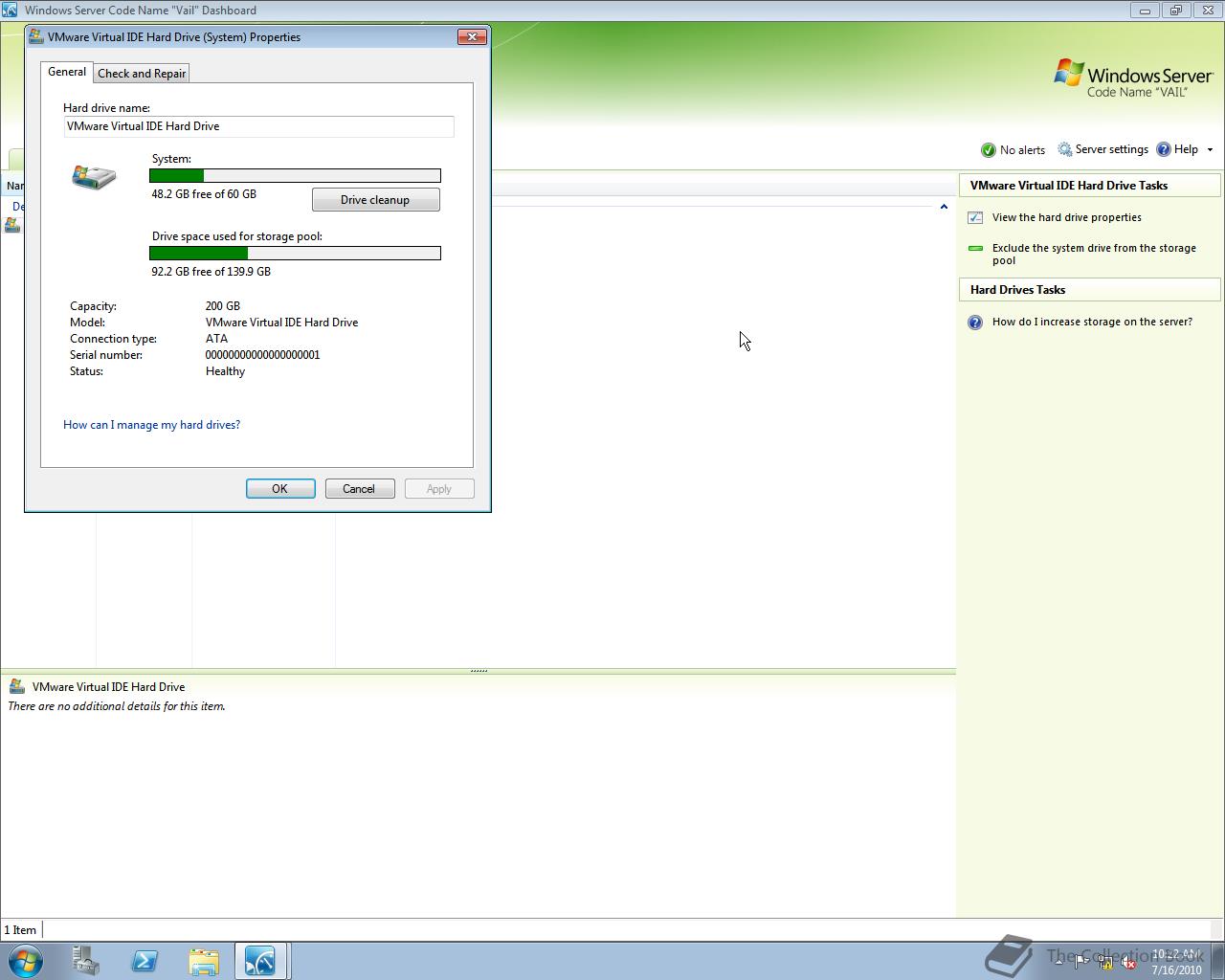
Task: Click View the hard drive properties icon
Action: tap(975, 217)
